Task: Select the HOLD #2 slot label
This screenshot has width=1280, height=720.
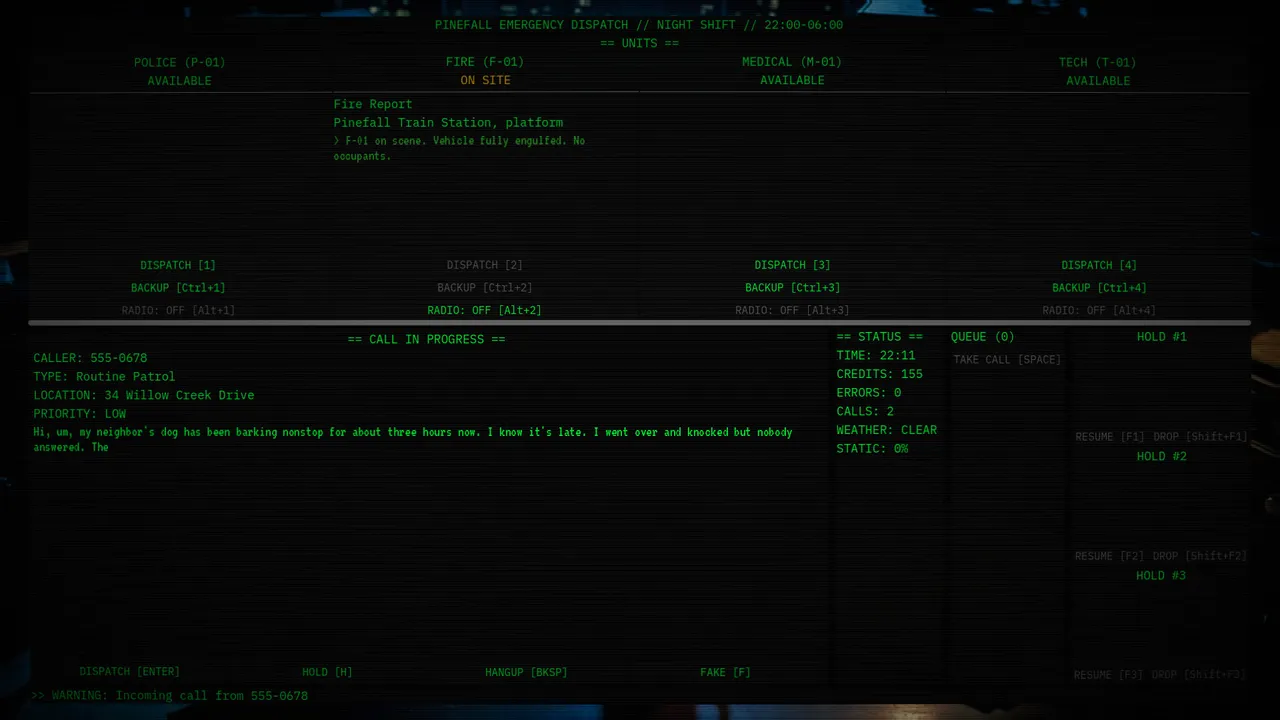Action: (x=1162, y=456)
